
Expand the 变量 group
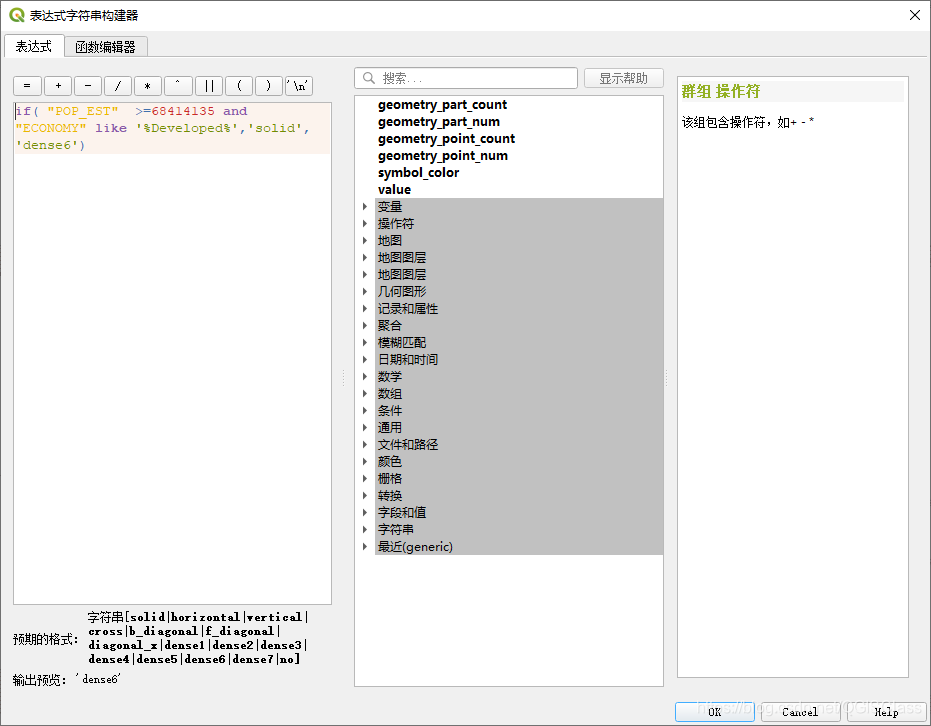click(x=365, y=207)
